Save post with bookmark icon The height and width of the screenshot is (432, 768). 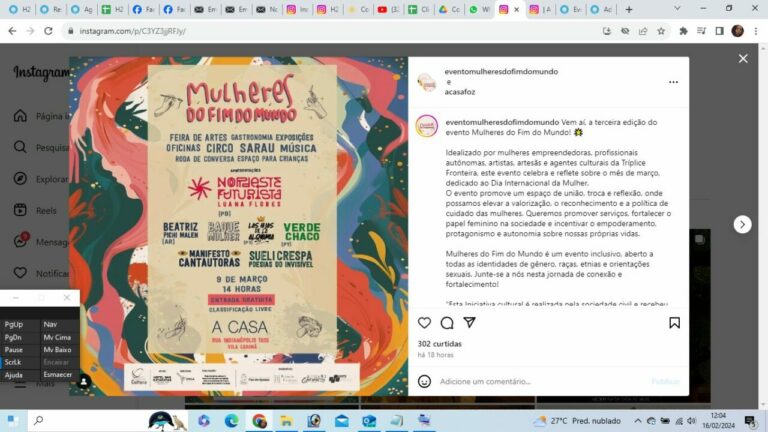[674, 323]
